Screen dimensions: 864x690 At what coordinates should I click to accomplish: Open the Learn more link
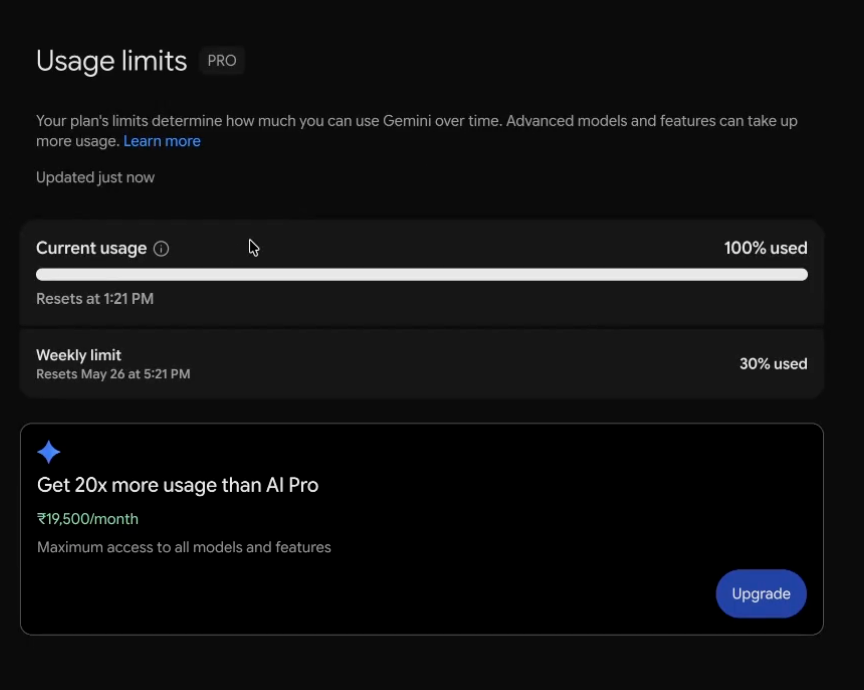point(162,141)
